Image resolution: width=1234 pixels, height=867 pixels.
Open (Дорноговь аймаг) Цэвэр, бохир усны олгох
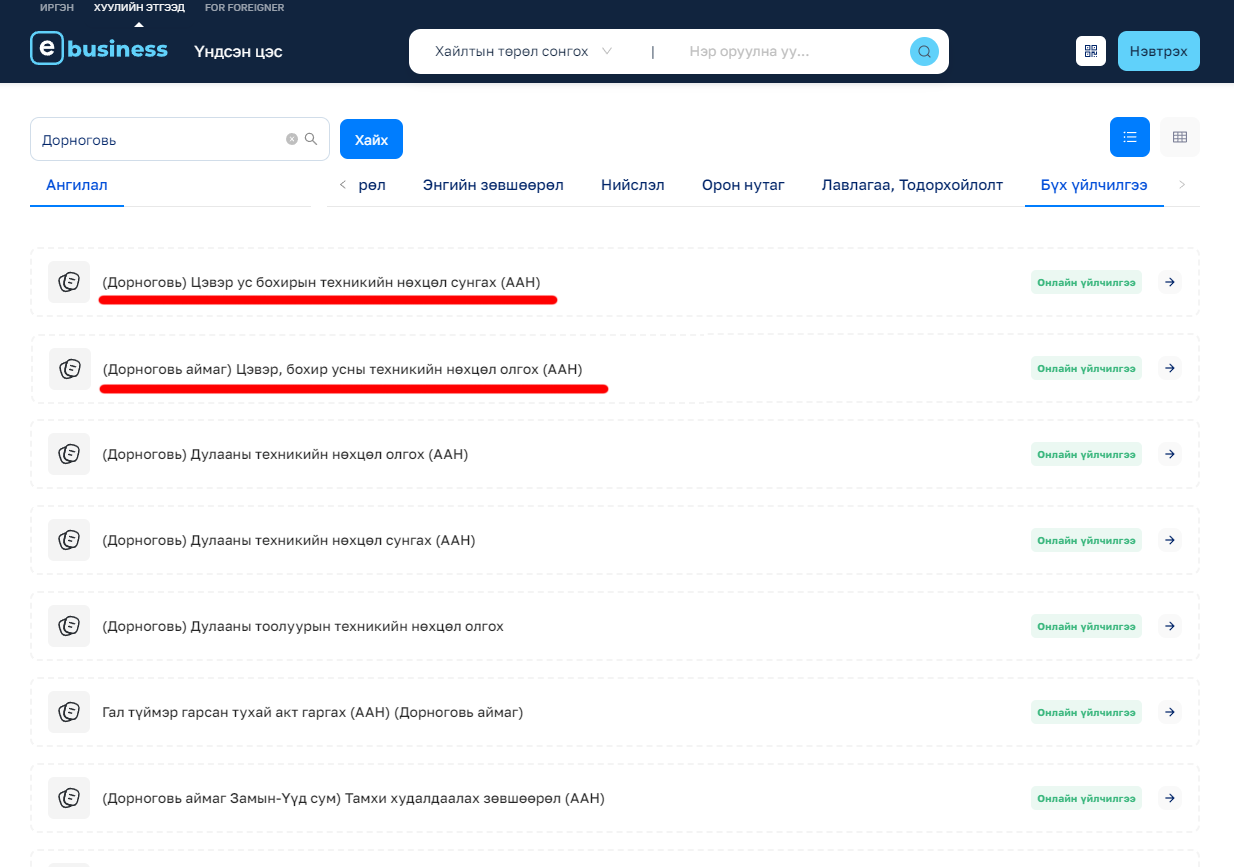pyautogui.click(x=342, y=369)
